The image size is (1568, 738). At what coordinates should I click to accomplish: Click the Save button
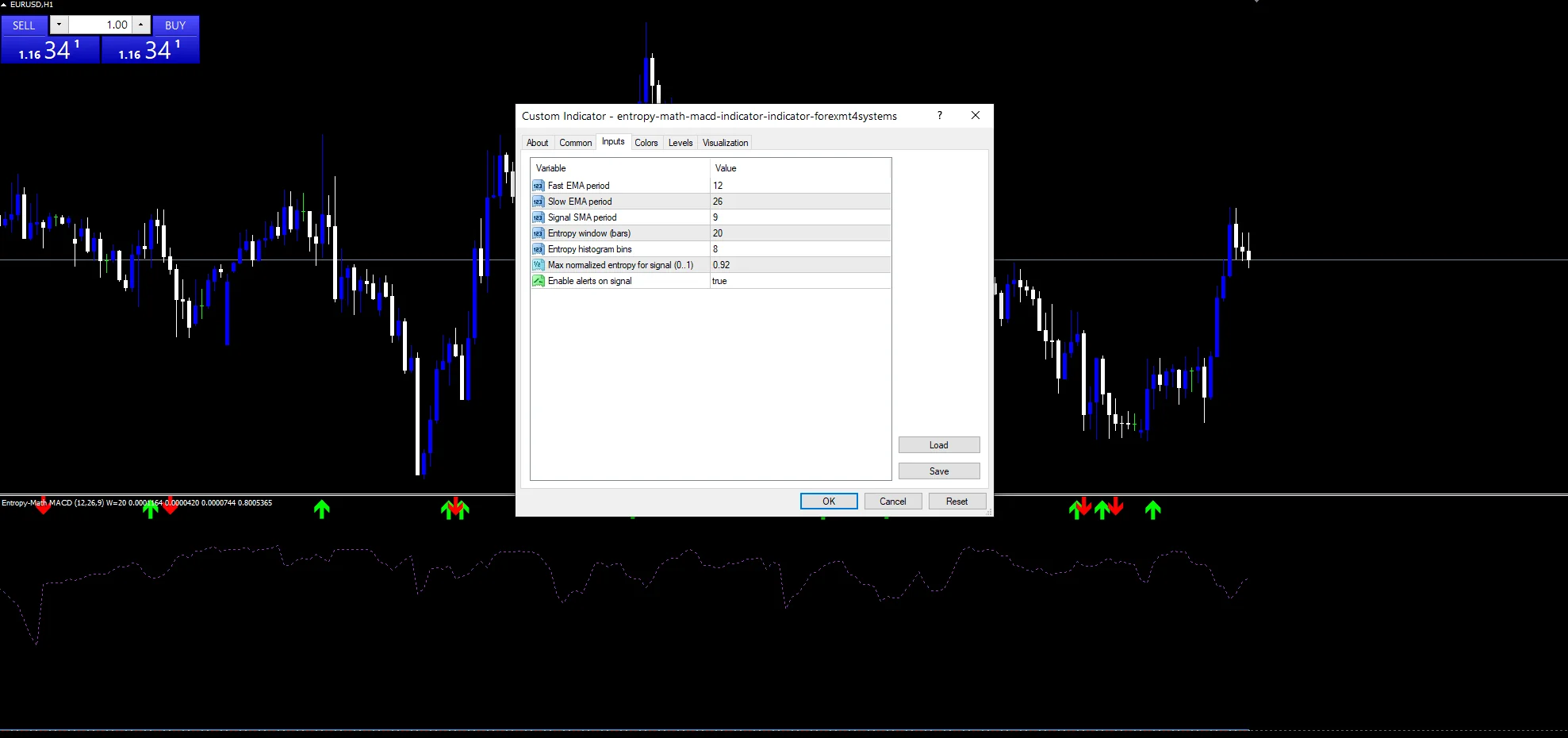pyautogui.click(x=939, y=471)
